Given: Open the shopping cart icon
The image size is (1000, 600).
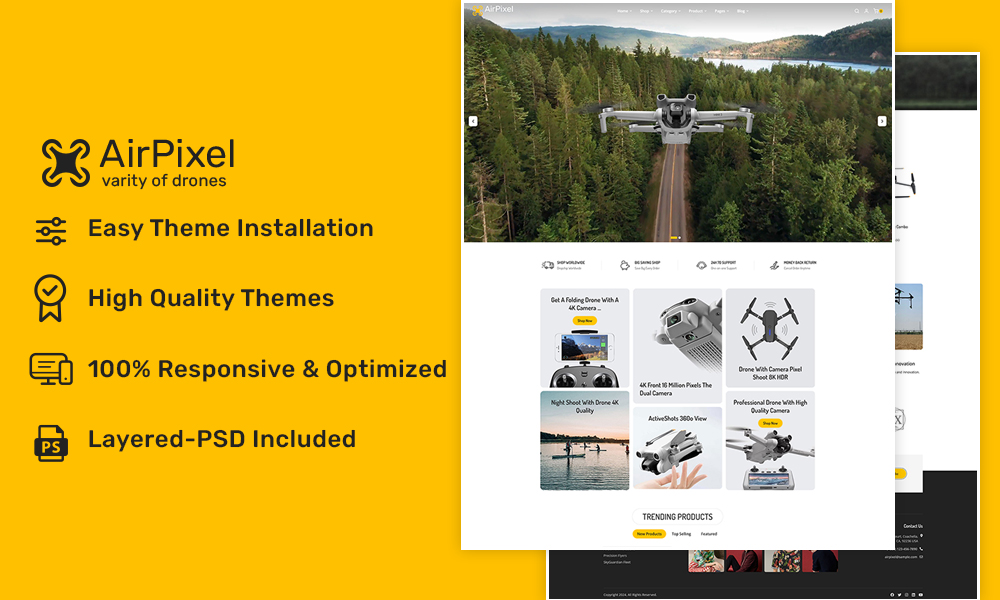Looking at the screenshot, I should (878, 11).
